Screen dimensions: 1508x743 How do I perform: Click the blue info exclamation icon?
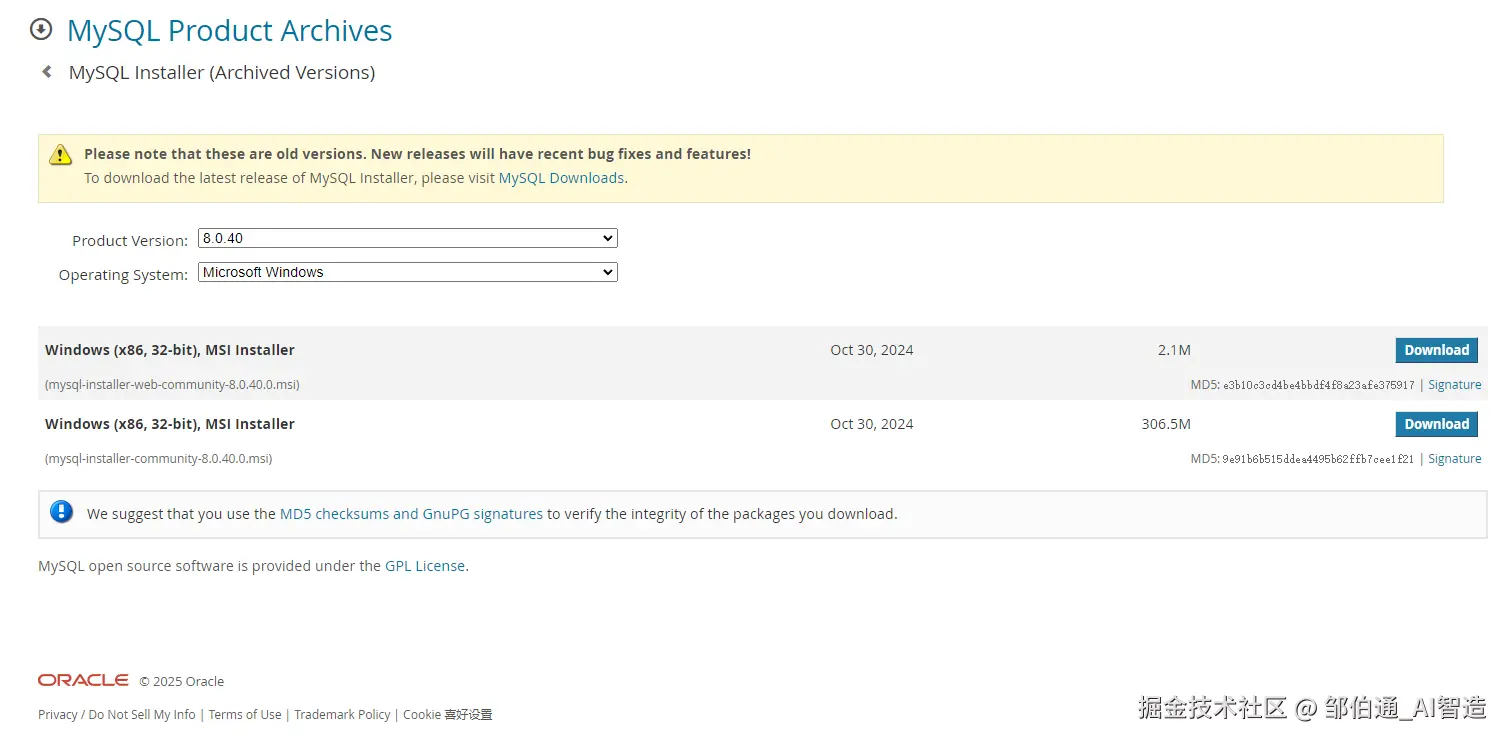tap(62, 513)
